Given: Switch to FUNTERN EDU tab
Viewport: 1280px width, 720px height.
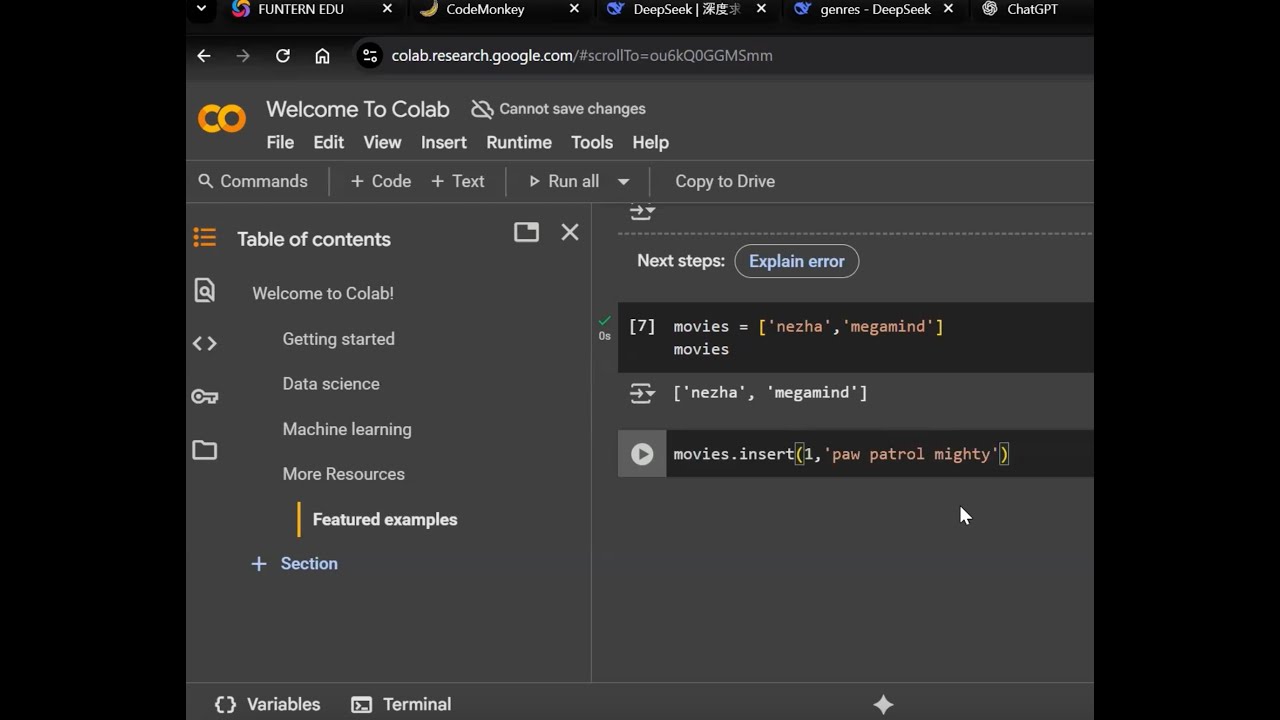Looking at the screenshot, I should pos(300,9).
